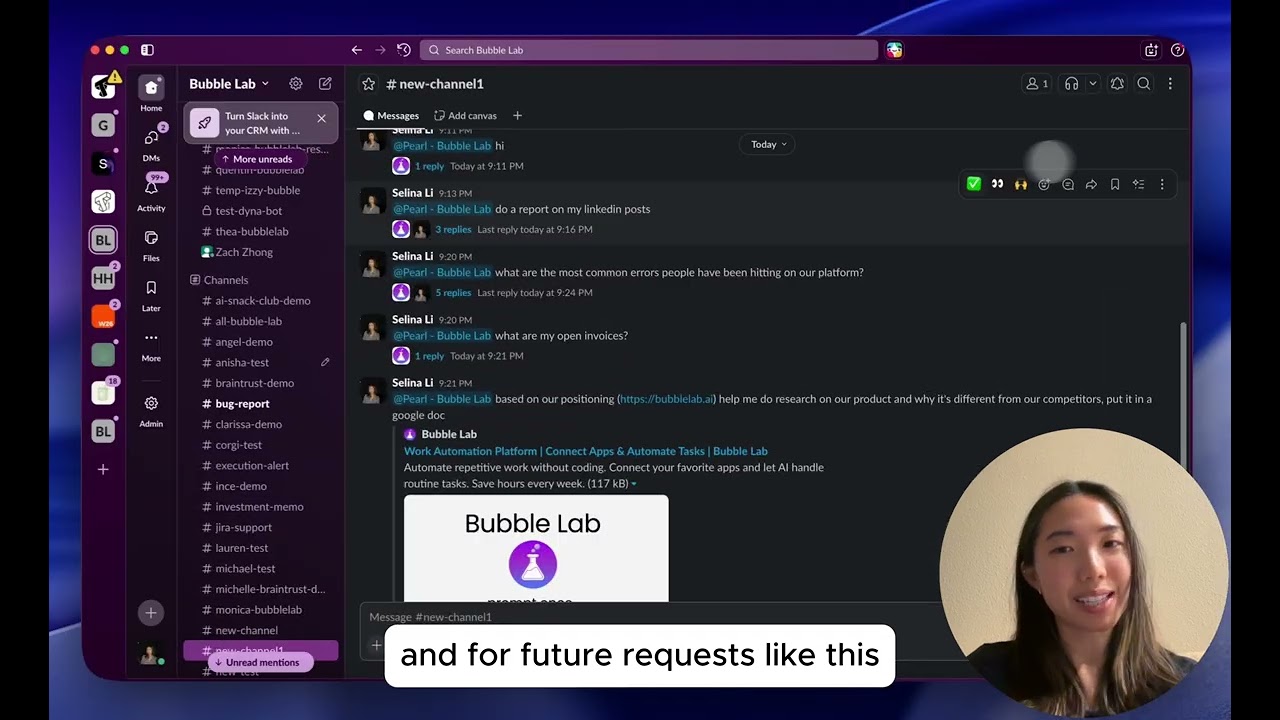This screenshot has height=720, width=1280.
Task: Switch to the G workspace icon
Action: pyautogui.click(x=103, y=125)
